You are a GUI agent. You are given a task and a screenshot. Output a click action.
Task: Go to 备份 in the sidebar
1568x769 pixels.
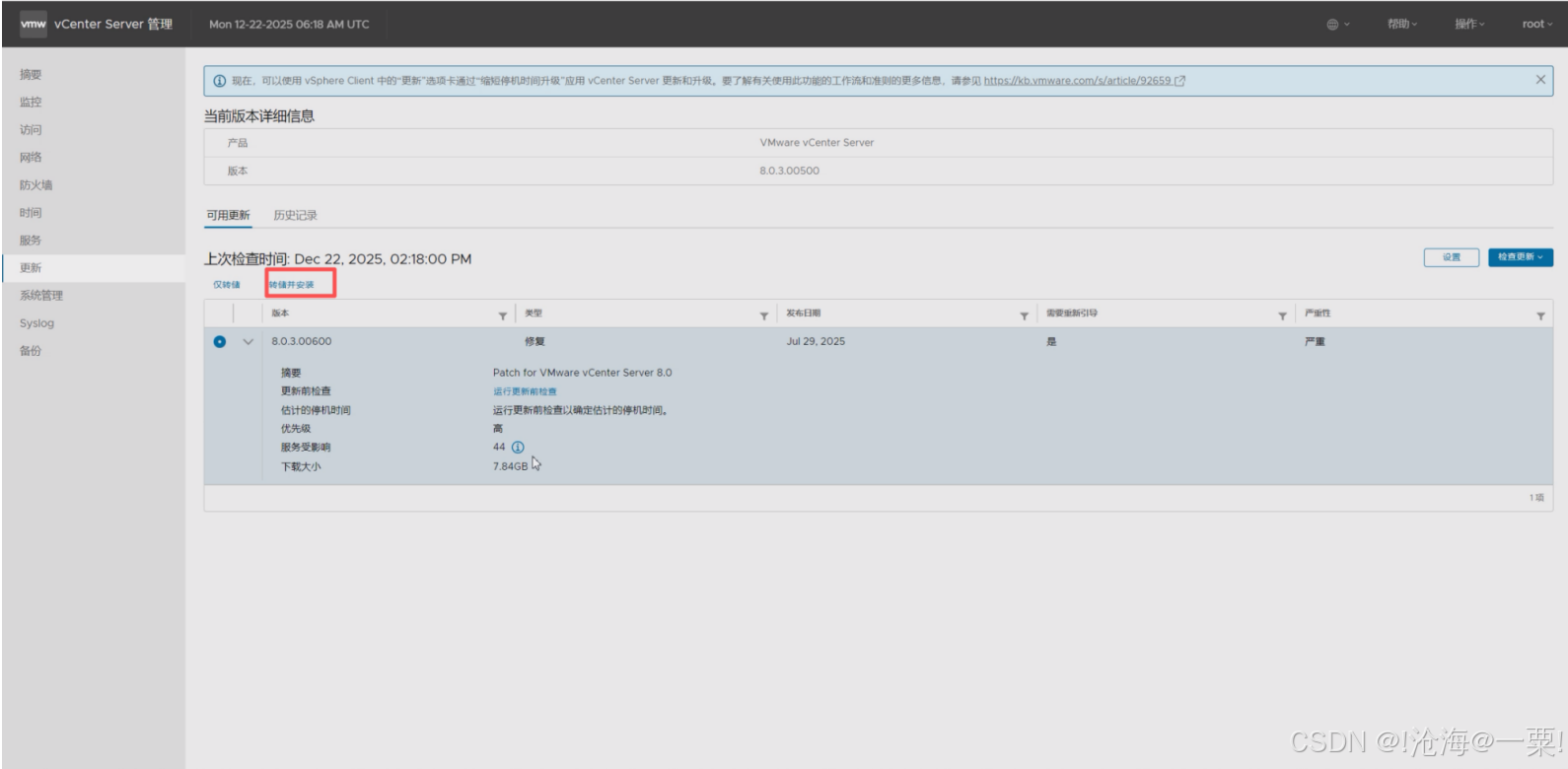[31, 350]
